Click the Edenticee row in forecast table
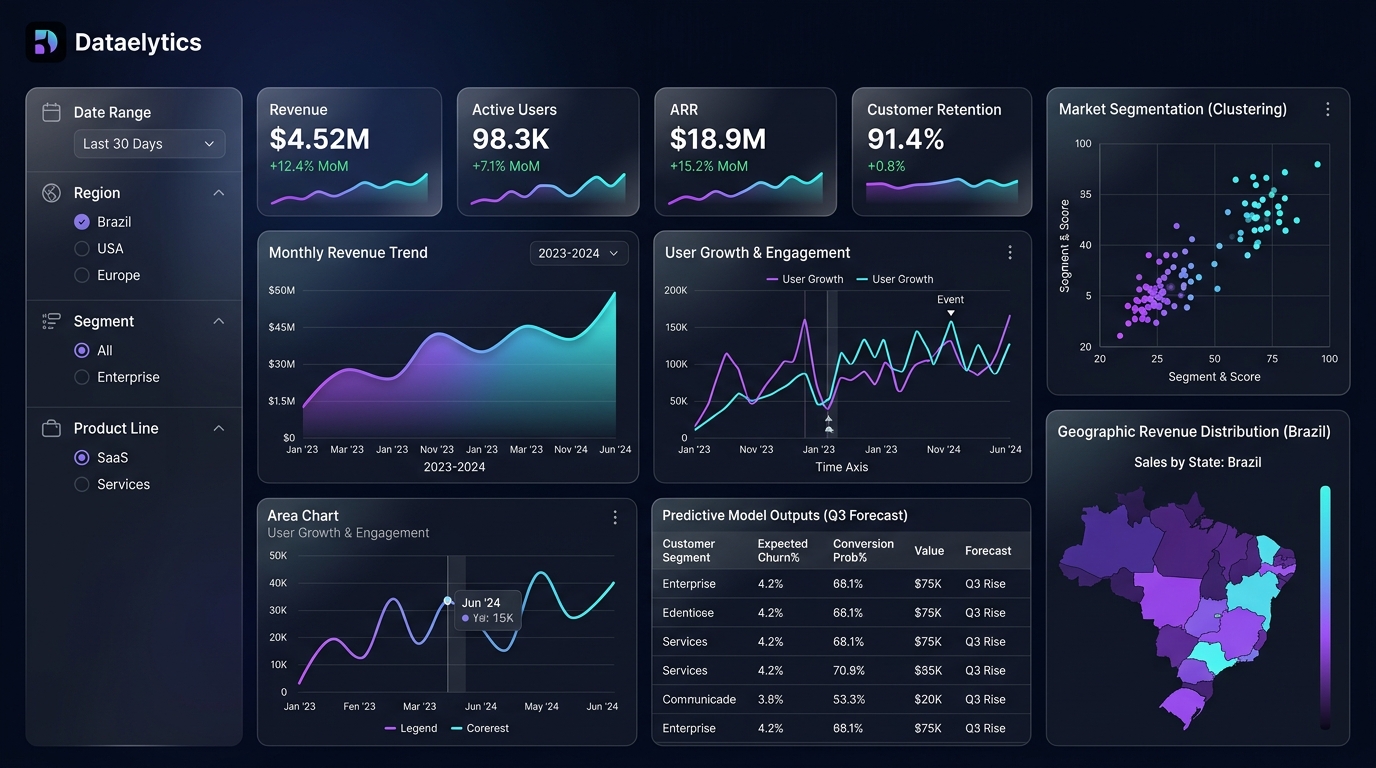The height and width of the screenshot is (768, 1376). coord(841,613)
